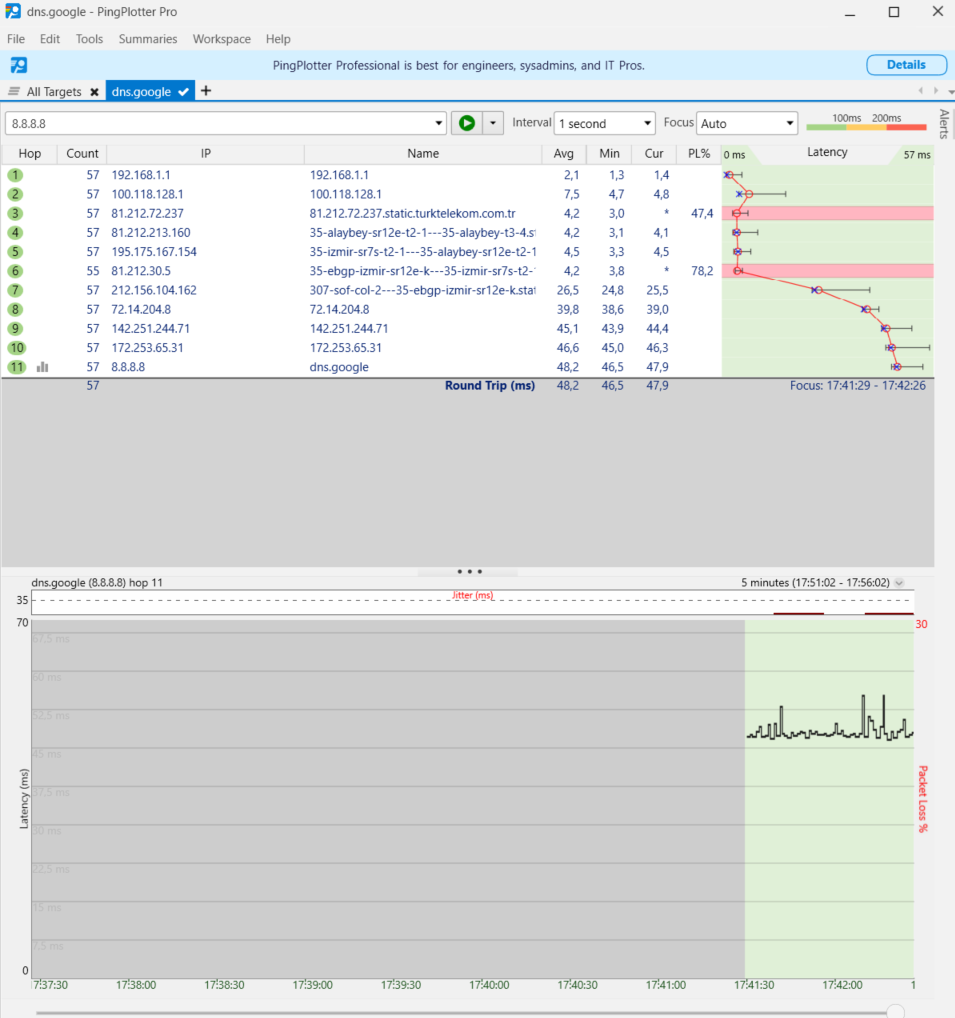Click the Details button in the banner
This screenshot has width=955, height=1018.
click(906, 64)
